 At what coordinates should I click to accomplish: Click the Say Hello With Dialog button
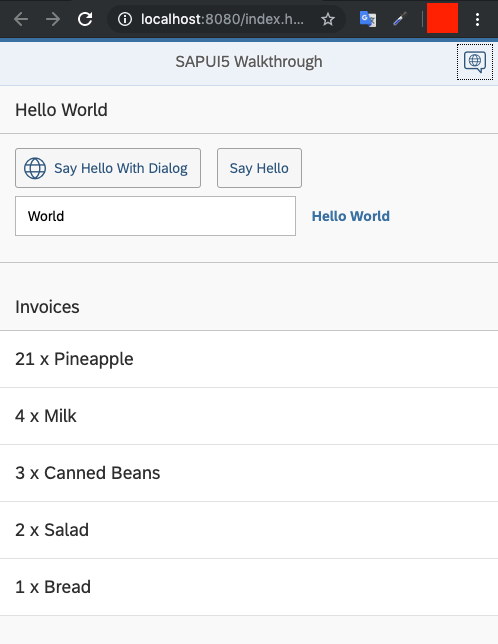[108, 168]
